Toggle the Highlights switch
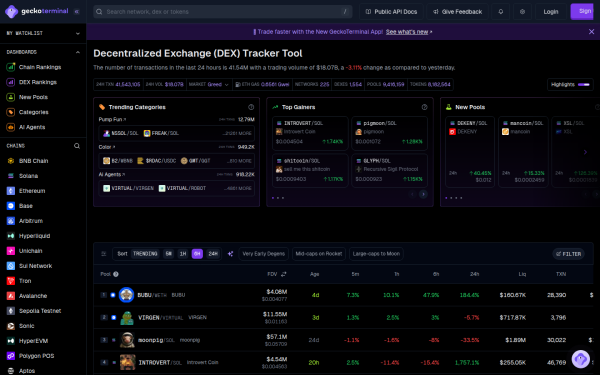The height and width of the screenshot is (375, 600). [584, 85]
